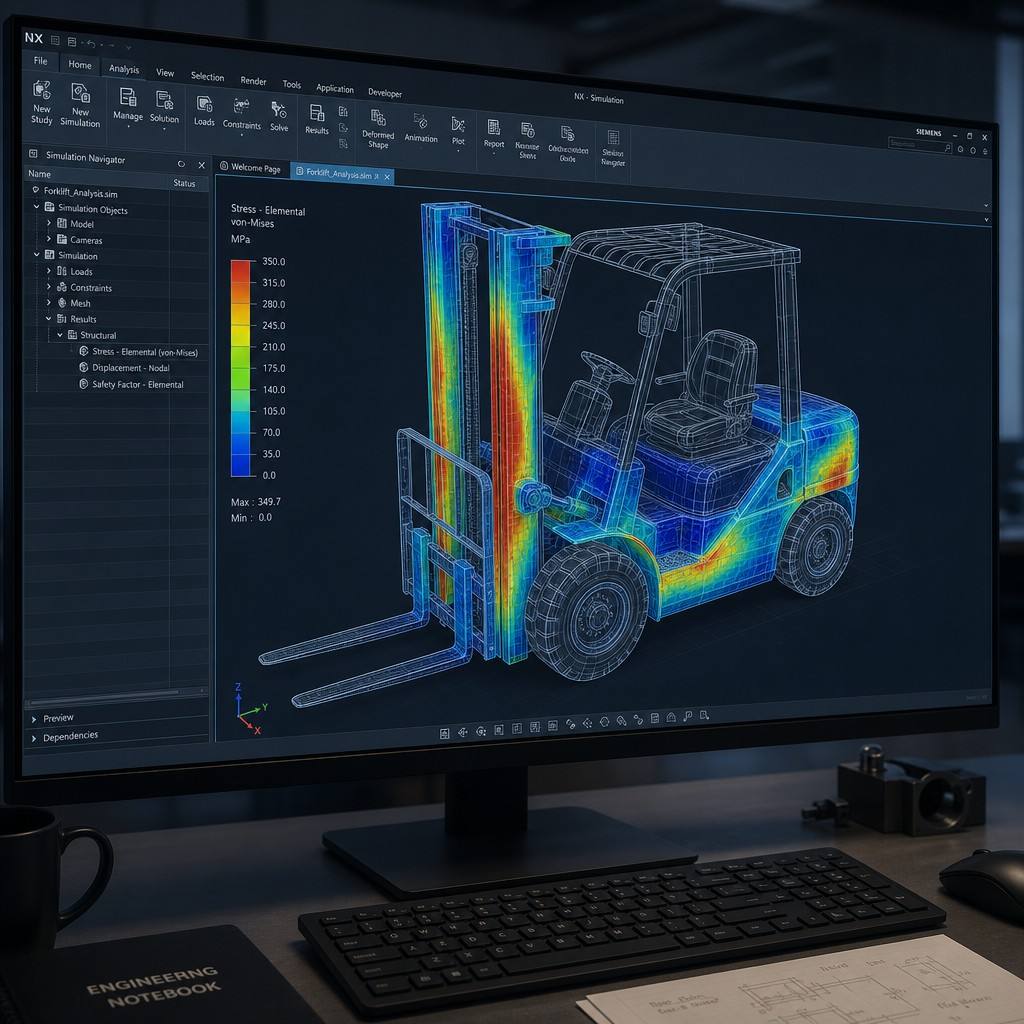Viewport: 1024px width, 1024px height.
Task: Expand the Preview section
Action: point(34,719)
